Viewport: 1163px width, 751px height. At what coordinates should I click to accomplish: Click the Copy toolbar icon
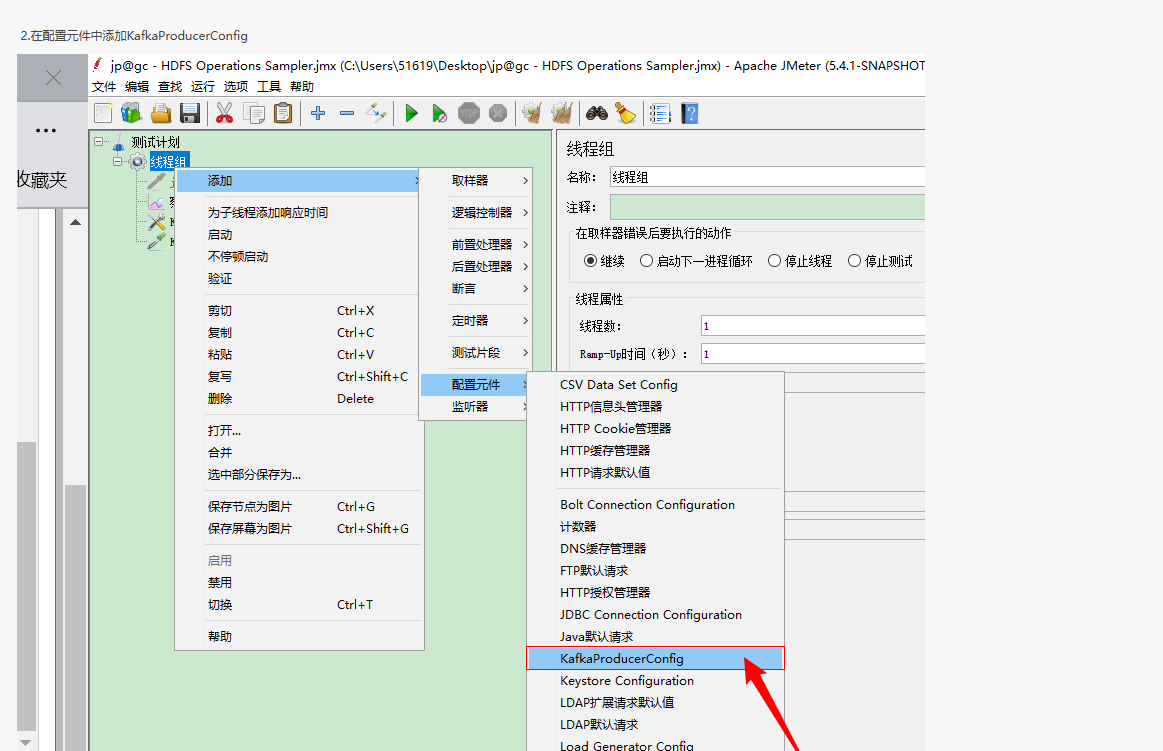pyautogui.click(x=254, y=113)
